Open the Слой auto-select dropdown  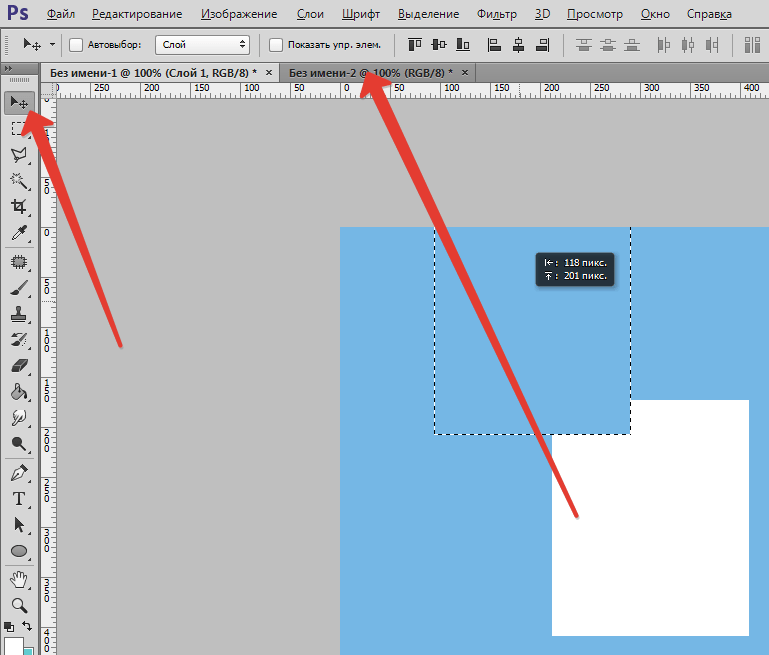202,45
